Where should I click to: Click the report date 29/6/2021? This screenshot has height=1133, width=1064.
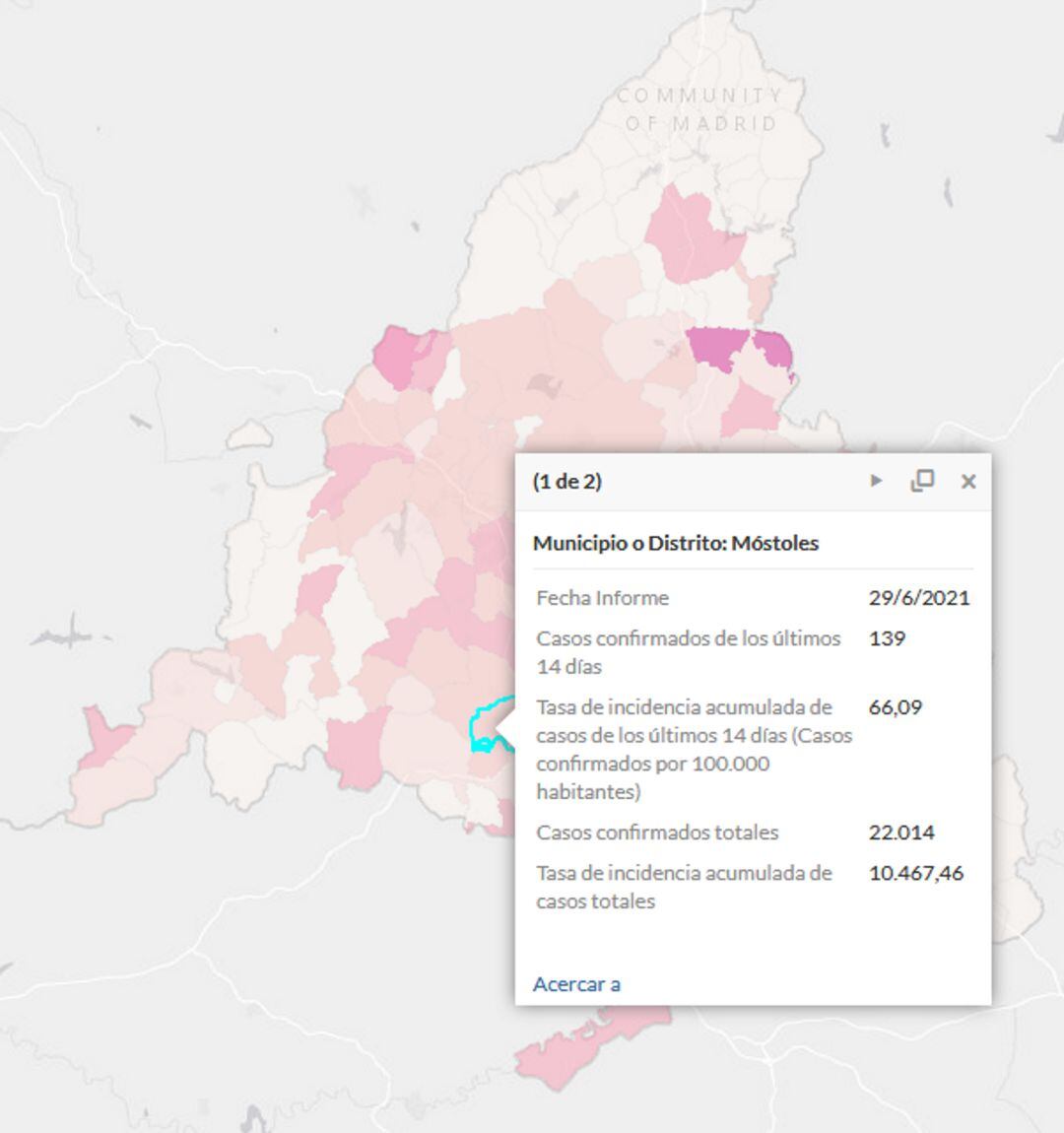918,597
